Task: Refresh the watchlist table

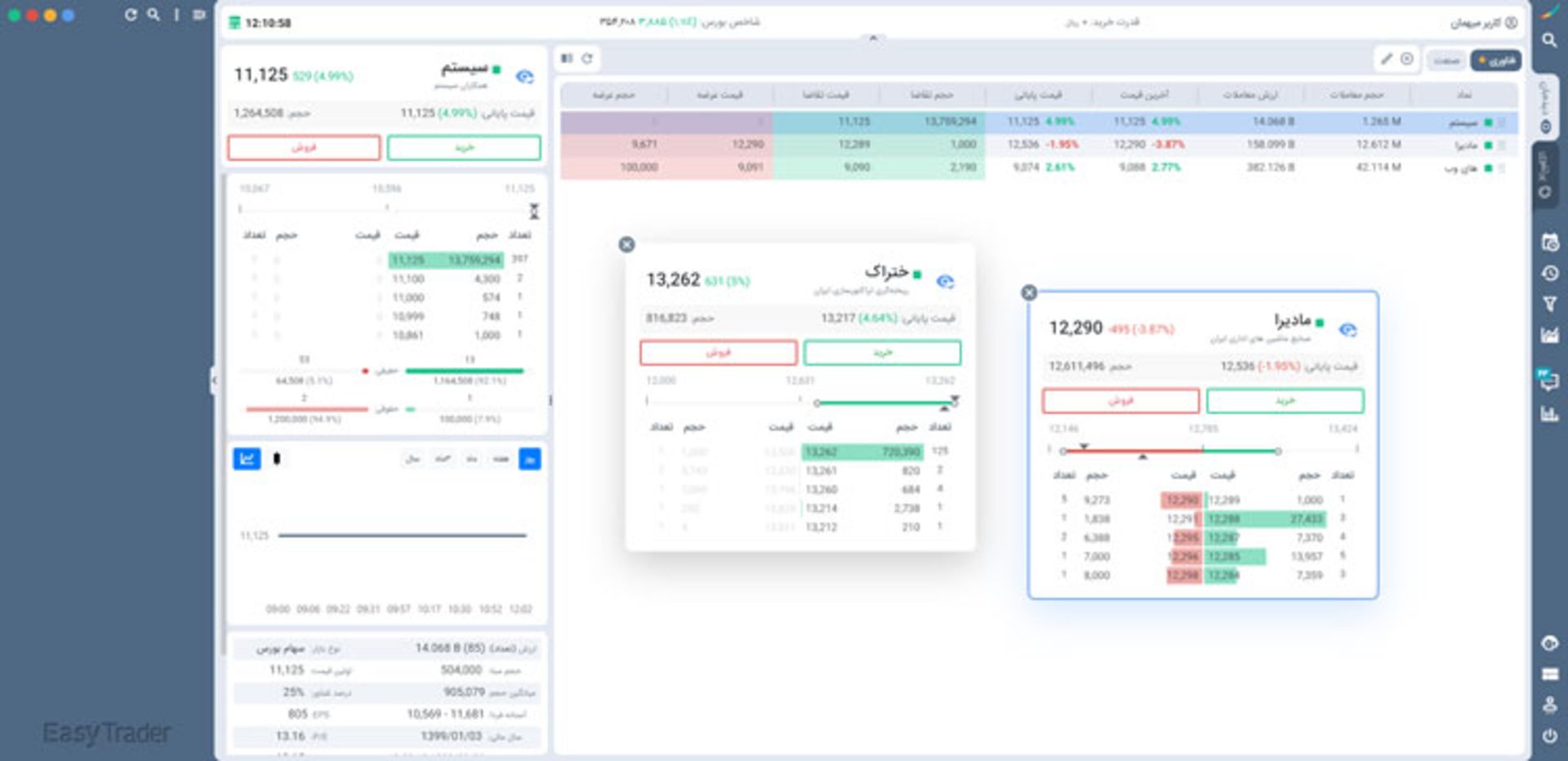Action: (586, 58)
